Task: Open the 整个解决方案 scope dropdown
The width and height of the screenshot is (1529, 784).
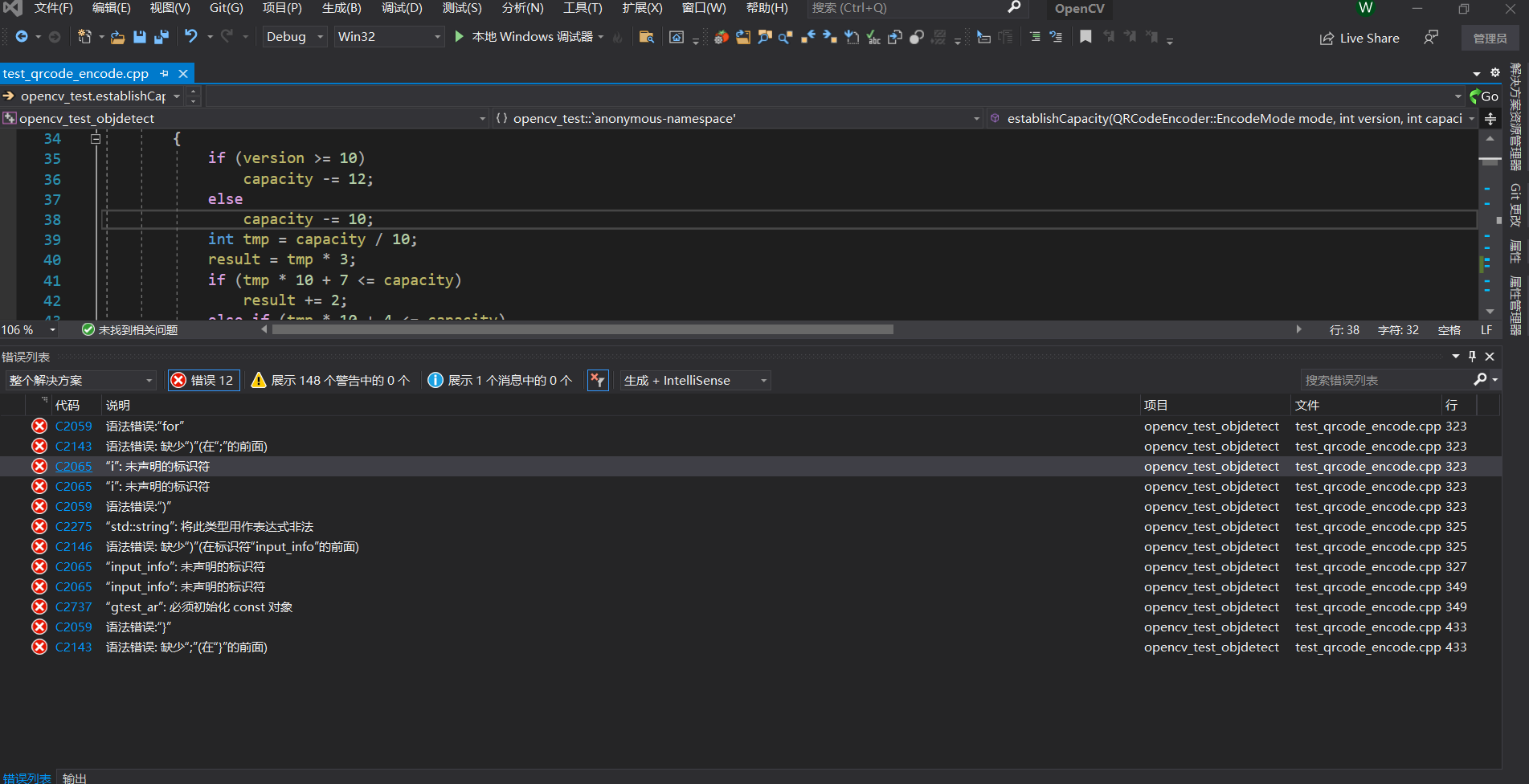Action: pos(80,381)
